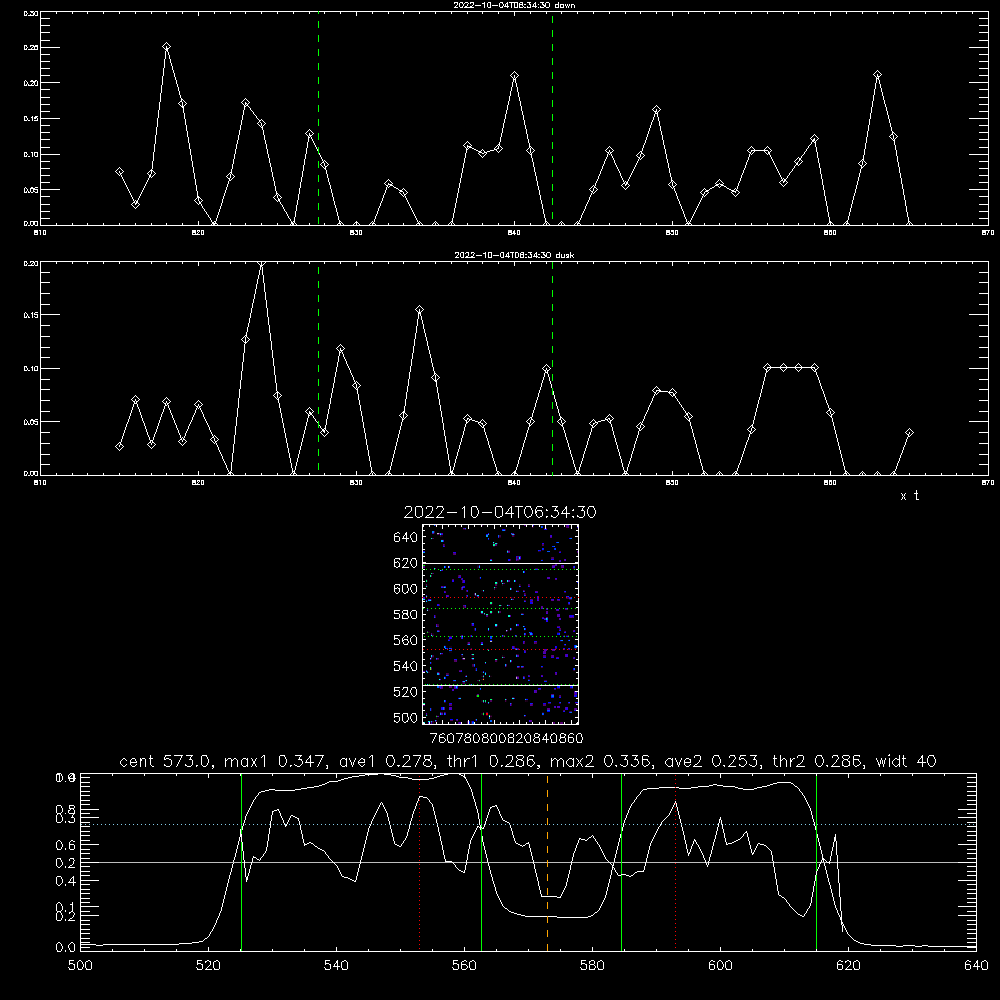Select the timestamp title above the small image
Screen dimensions: 1000x1000
(500, 512)
